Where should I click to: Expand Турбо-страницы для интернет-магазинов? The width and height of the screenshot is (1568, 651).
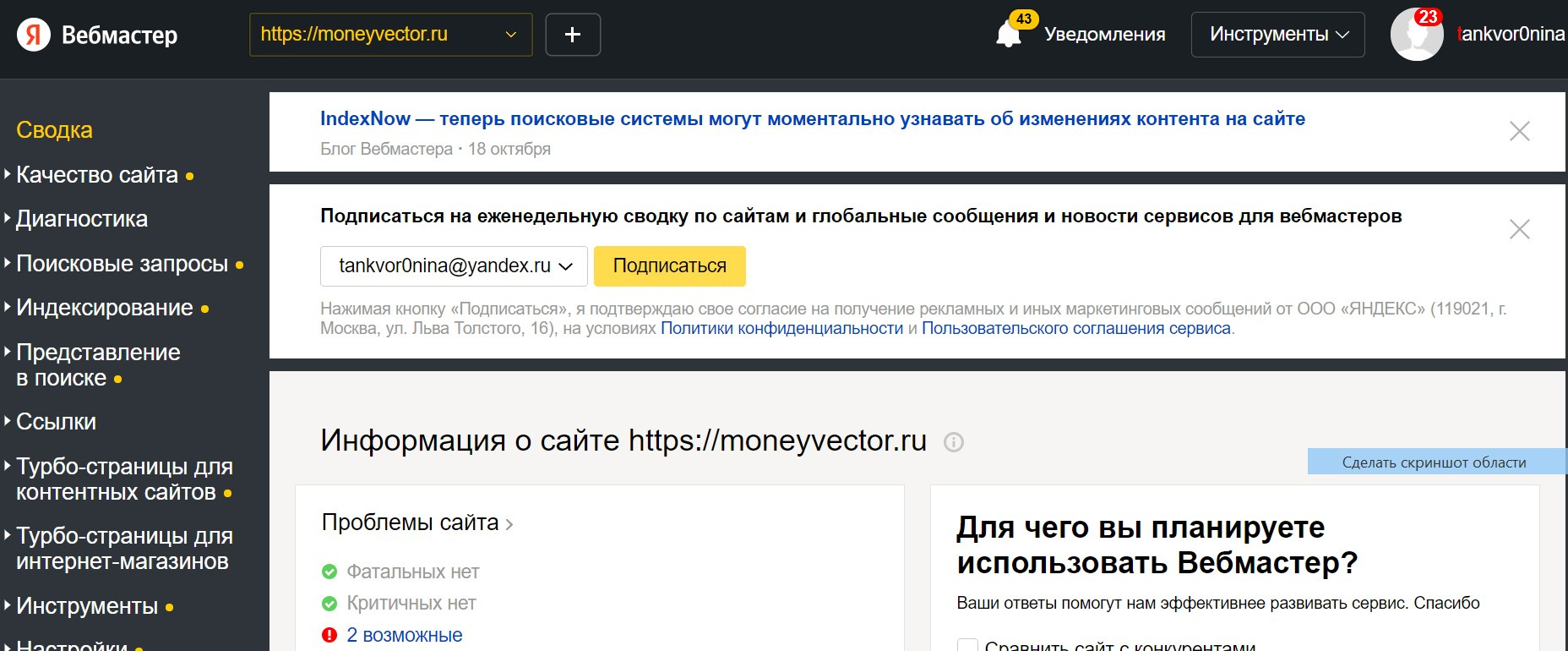pos(124,549)
